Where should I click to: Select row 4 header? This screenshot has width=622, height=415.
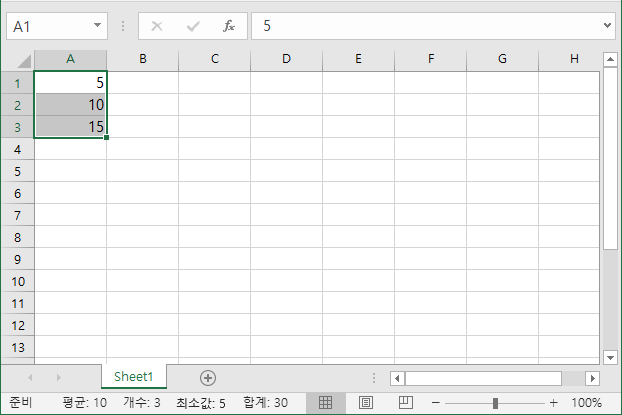click(17, 149)
